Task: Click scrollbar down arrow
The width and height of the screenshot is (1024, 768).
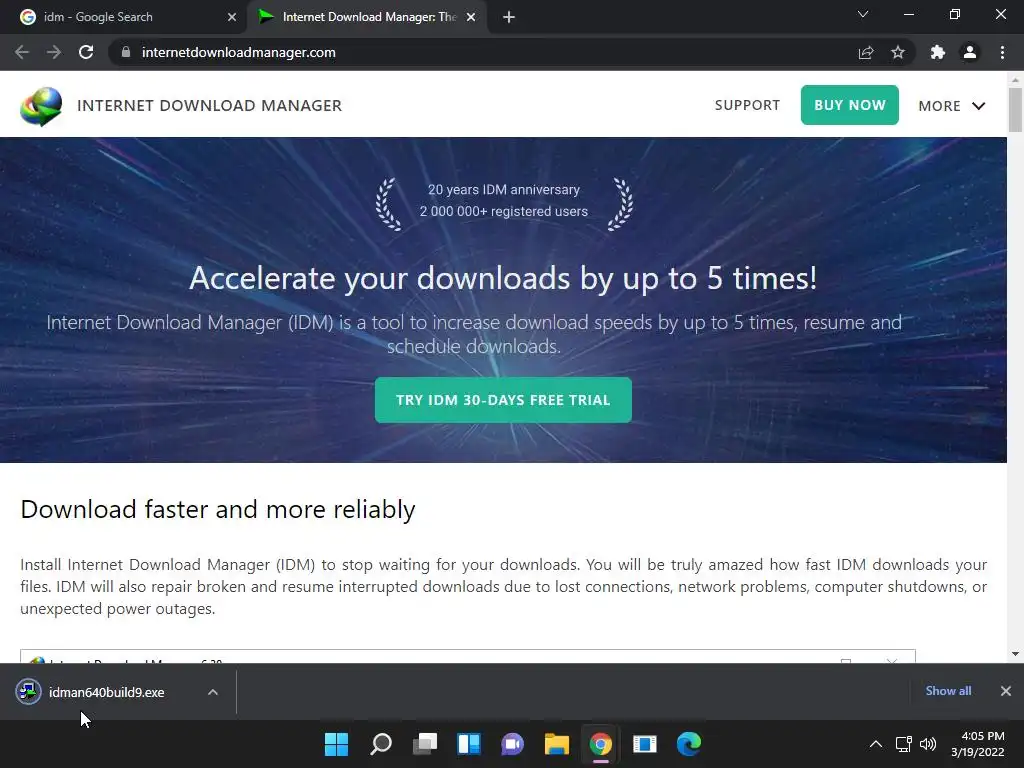Action: [x=1016, y=654]
